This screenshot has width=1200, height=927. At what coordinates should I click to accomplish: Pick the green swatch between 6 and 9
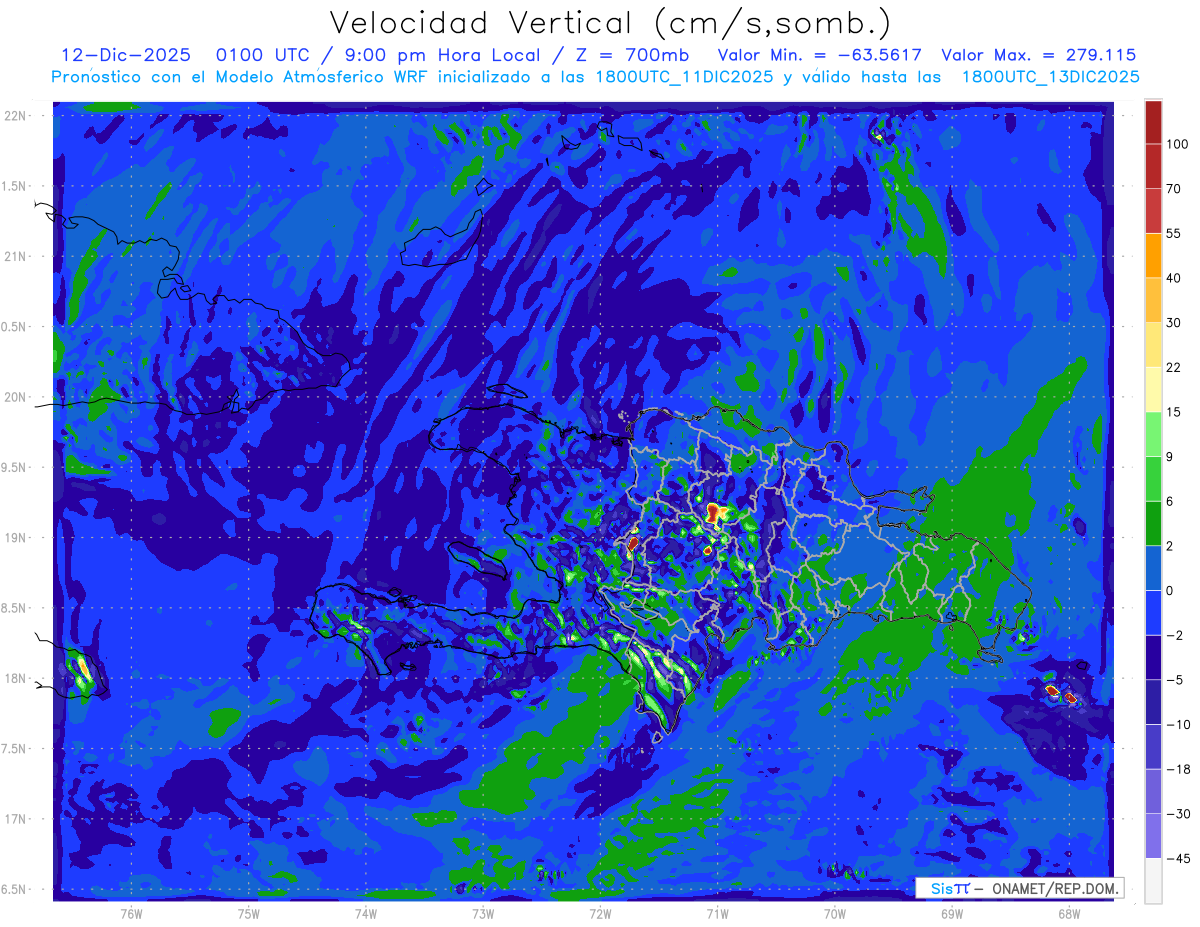pyautogui.click(x=1153, y=478)
